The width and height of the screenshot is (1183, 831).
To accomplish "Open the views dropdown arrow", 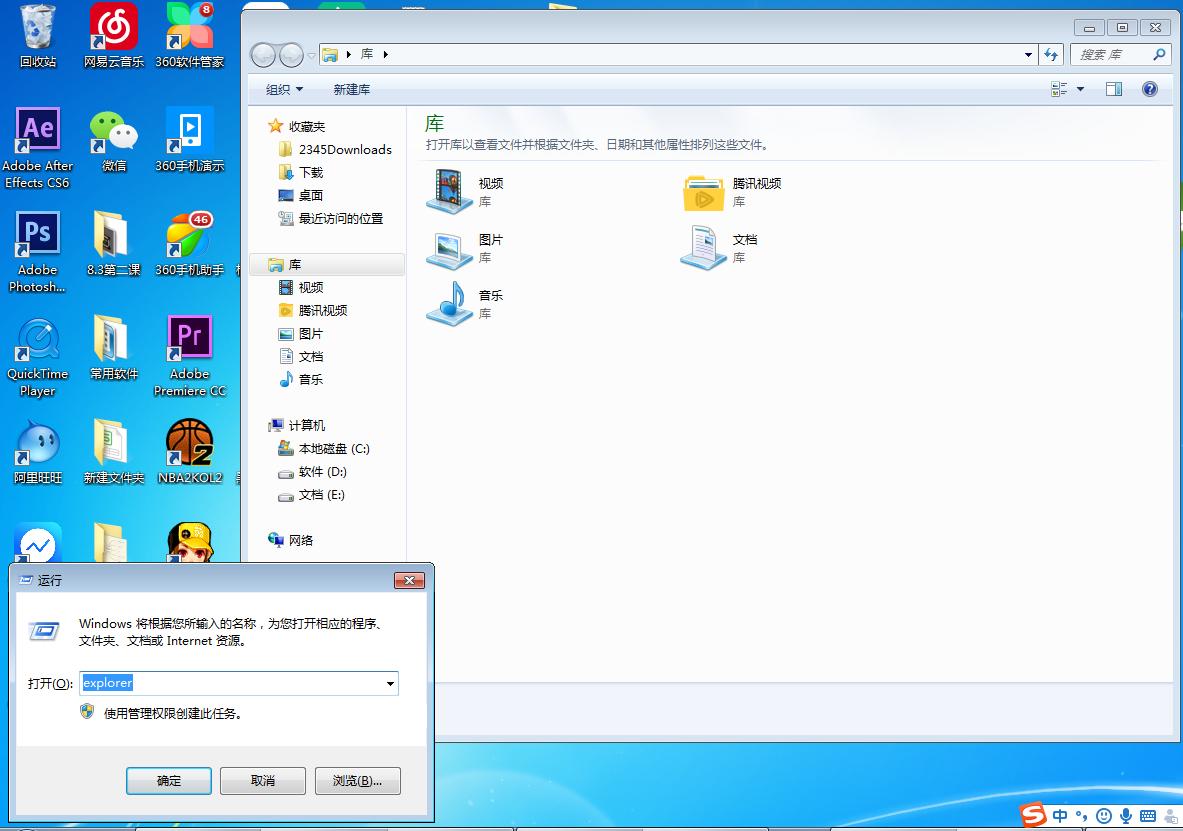I will click(x=1080, y=89).
